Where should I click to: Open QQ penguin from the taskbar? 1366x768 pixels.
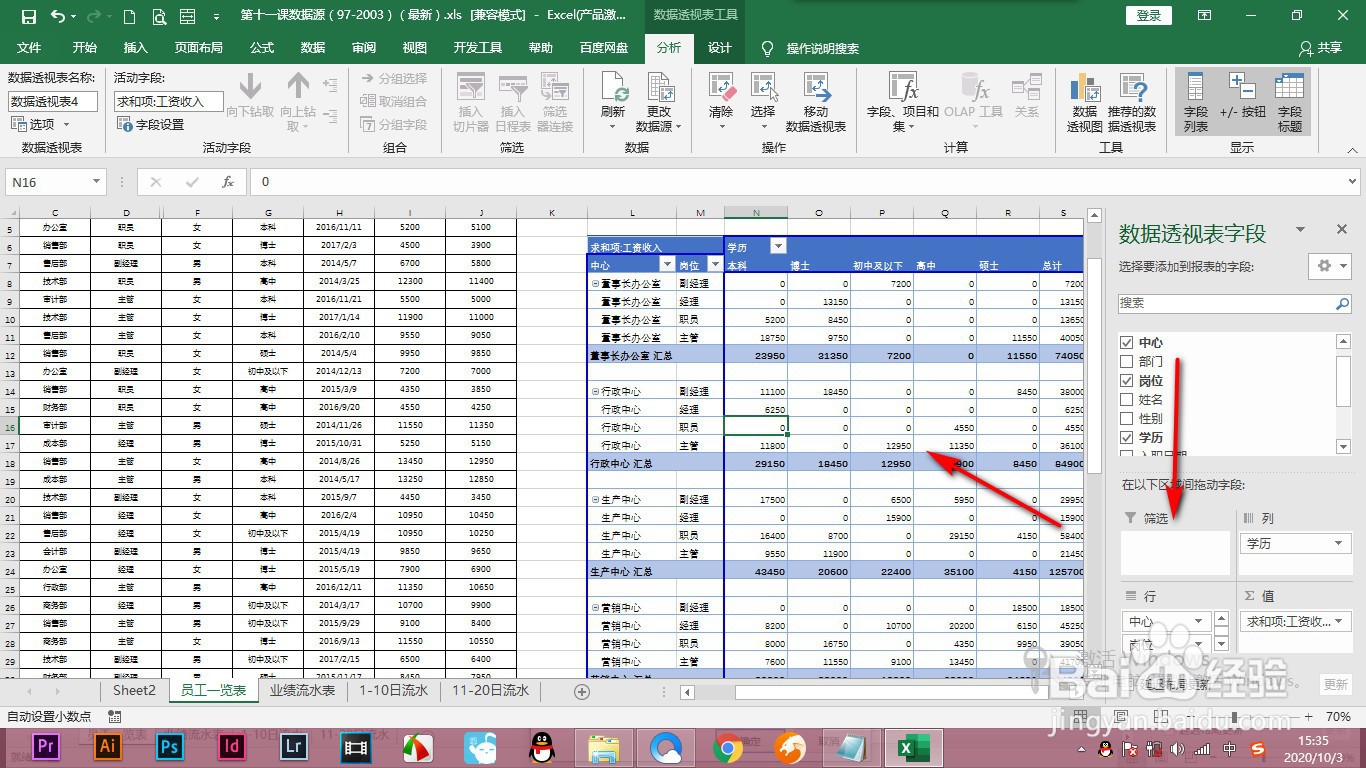pyautogui.click(x=541, y=747)
